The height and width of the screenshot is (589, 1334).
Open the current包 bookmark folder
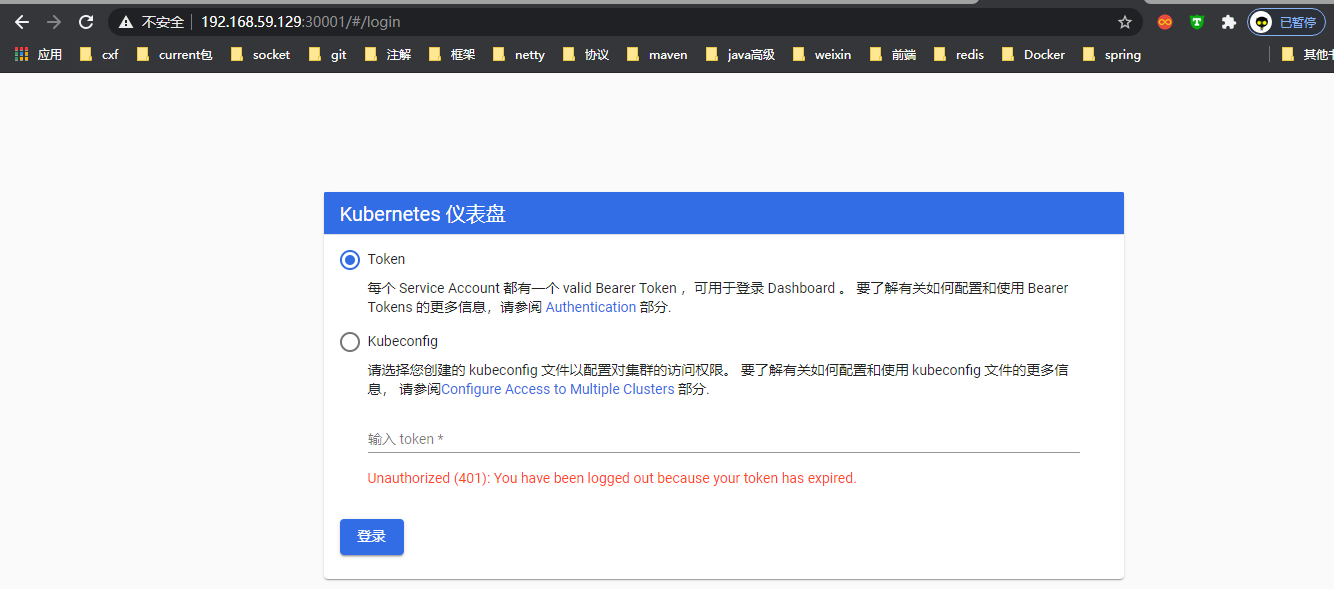point(174,55)
